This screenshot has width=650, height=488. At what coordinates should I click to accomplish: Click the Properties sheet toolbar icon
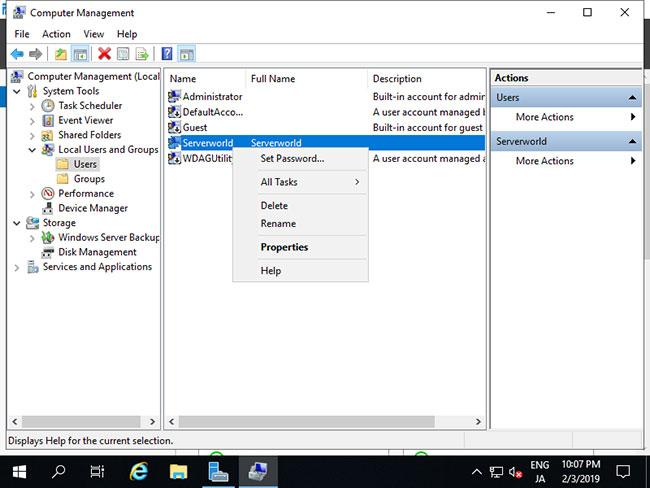(x=123, y=54)
